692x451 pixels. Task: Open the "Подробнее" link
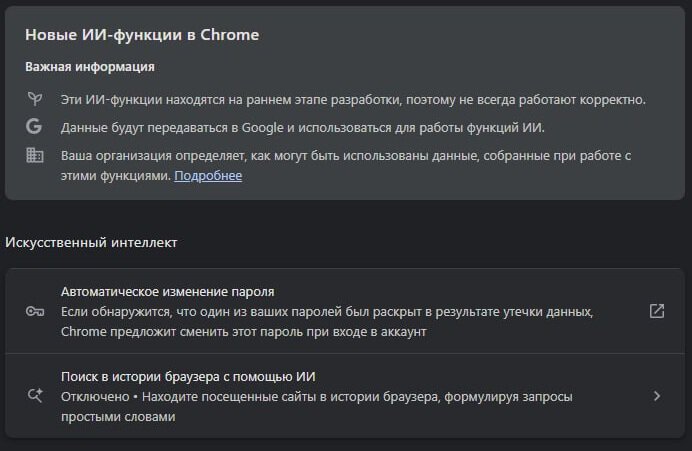coord(208,176)
